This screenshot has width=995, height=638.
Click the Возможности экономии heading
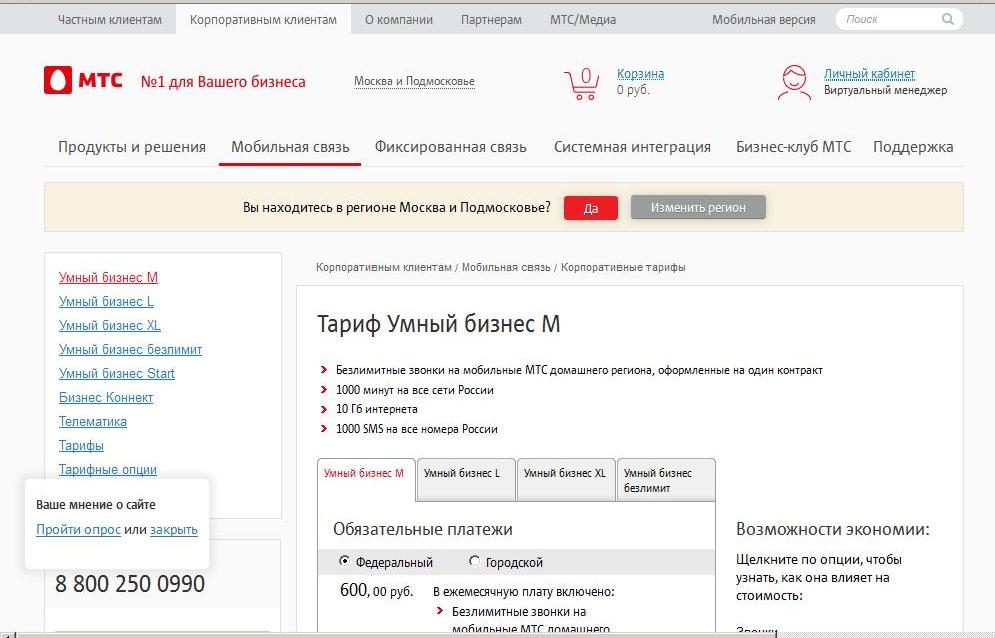click(833, 529)
